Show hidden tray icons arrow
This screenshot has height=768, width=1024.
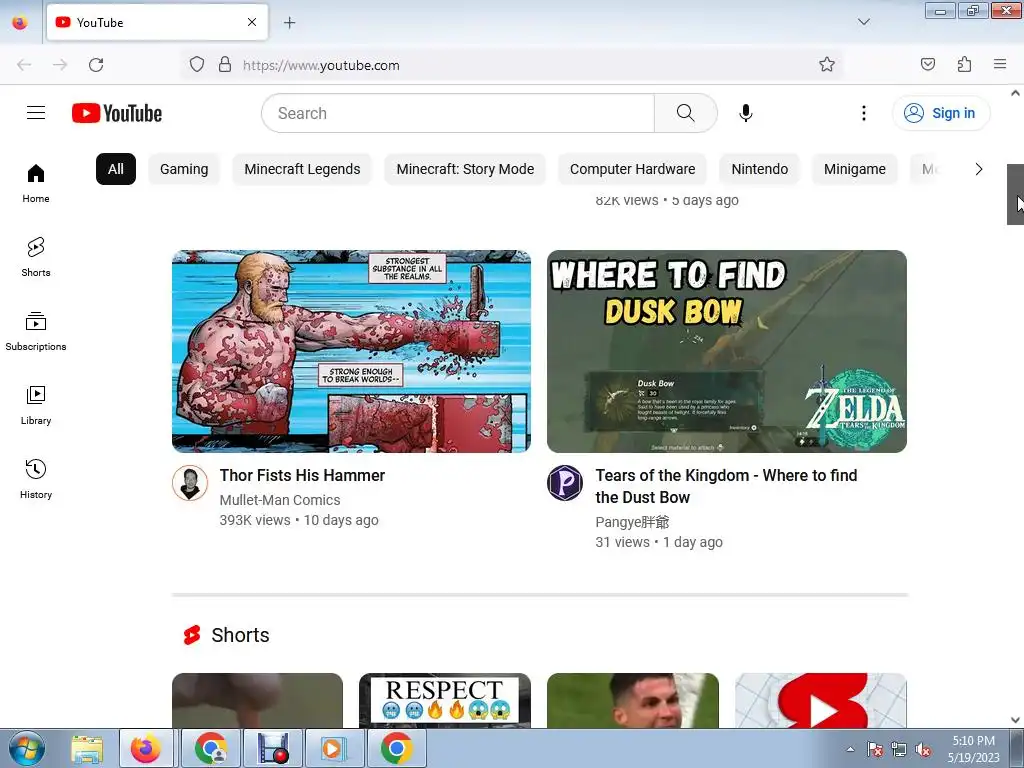850,749
